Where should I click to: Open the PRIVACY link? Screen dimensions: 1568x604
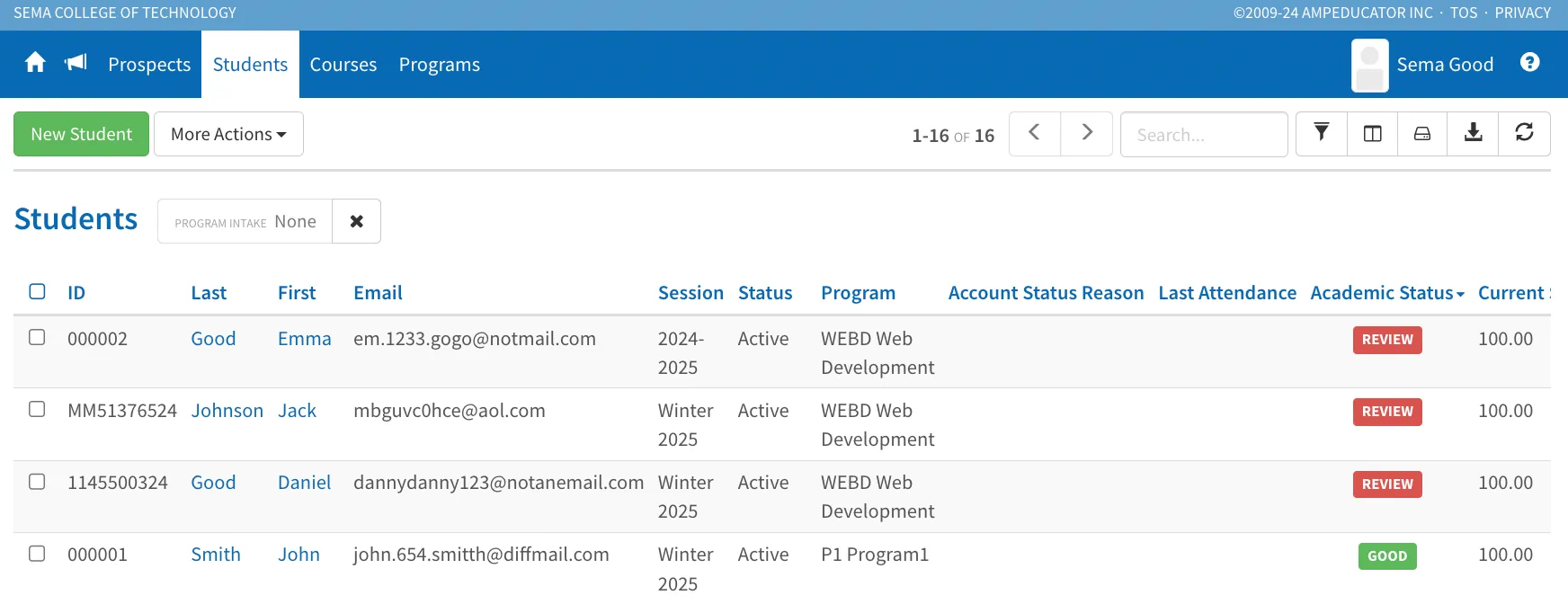tap(1522, 13)
